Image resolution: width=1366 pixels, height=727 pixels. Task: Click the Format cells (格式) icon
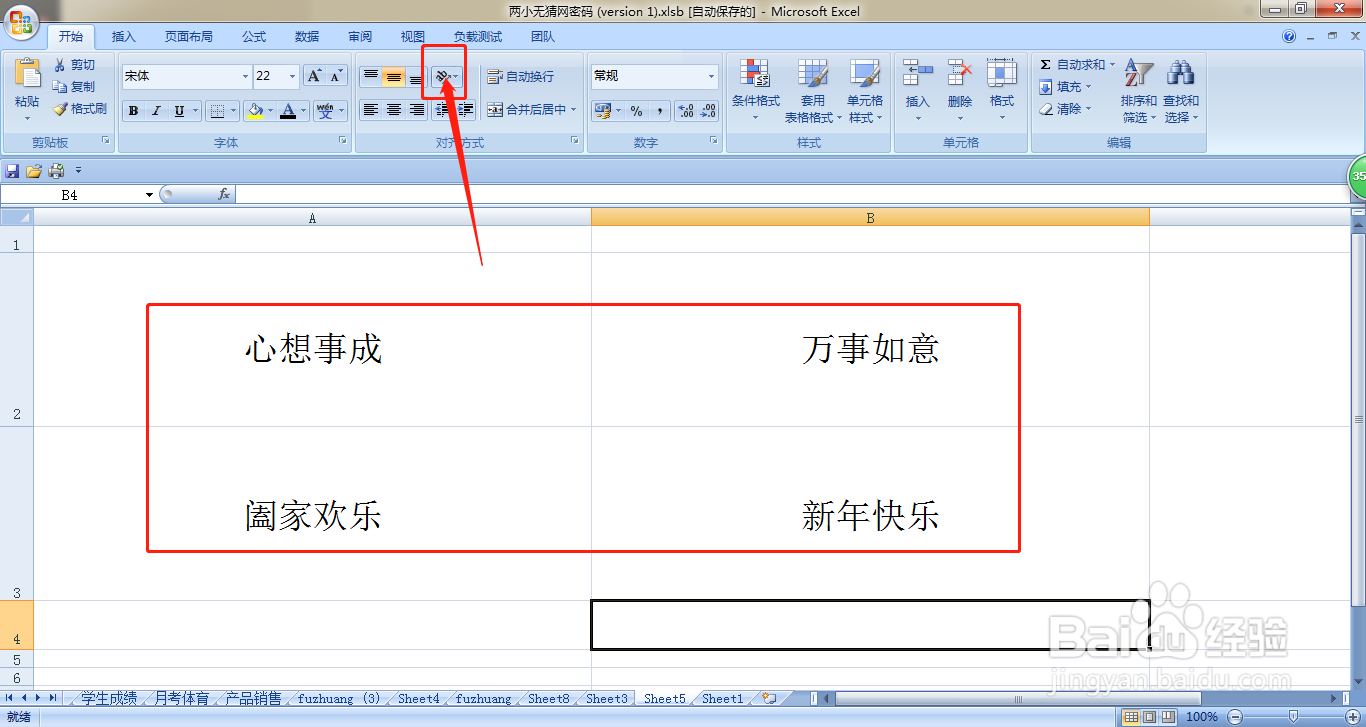[x=1002, y=75]
